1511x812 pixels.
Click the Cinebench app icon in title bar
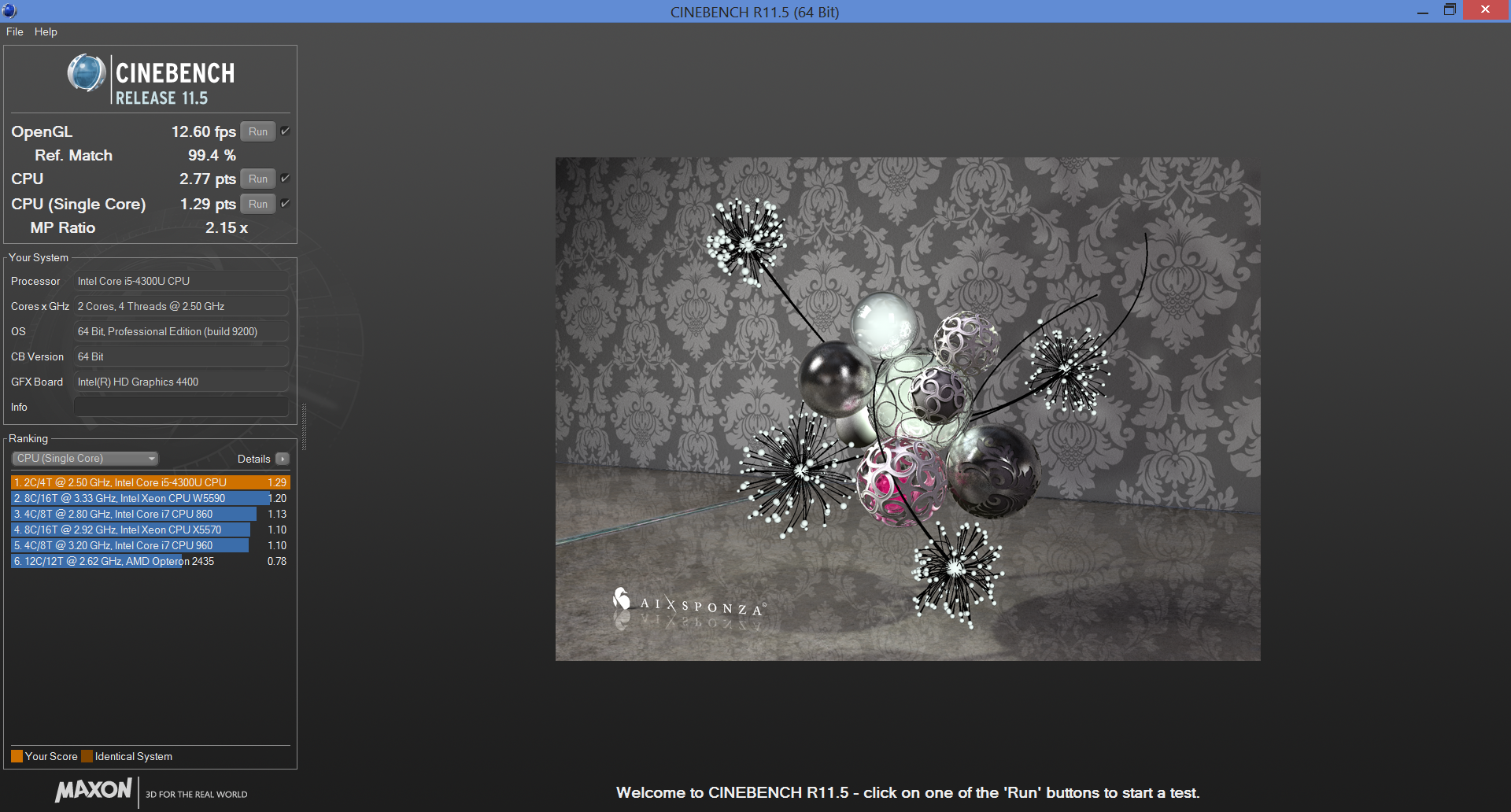coord(9,11)
